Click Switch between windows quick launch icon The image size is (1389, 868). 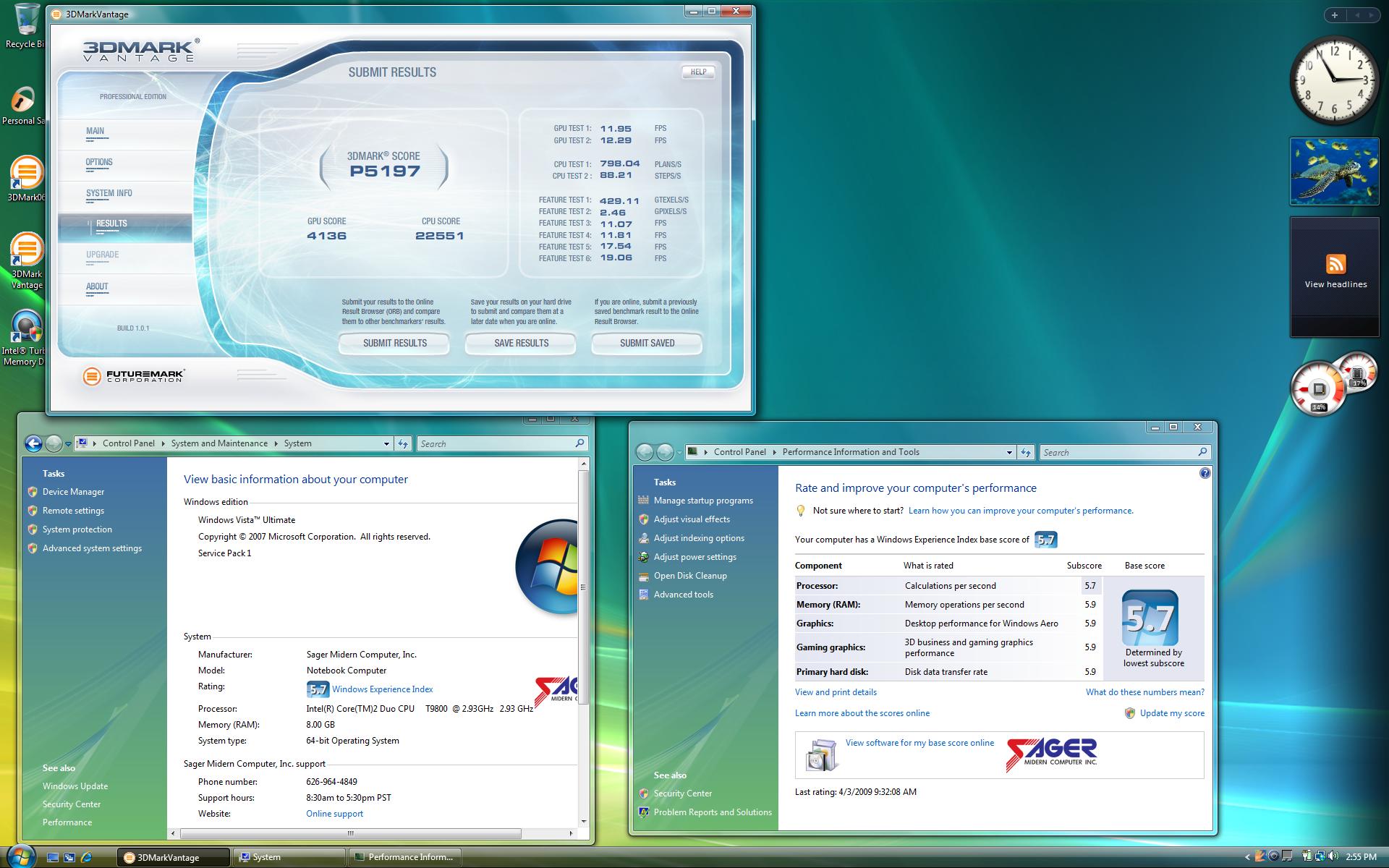69,857
